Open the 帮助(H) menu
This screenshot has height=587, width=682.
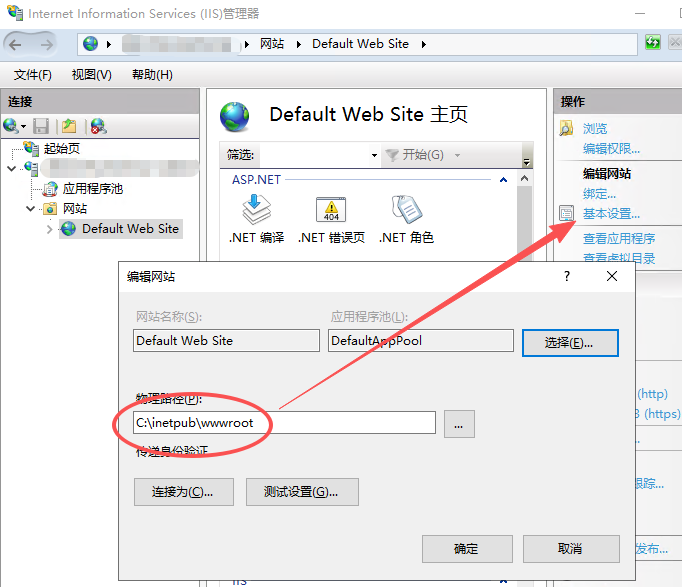pos(152,75)
